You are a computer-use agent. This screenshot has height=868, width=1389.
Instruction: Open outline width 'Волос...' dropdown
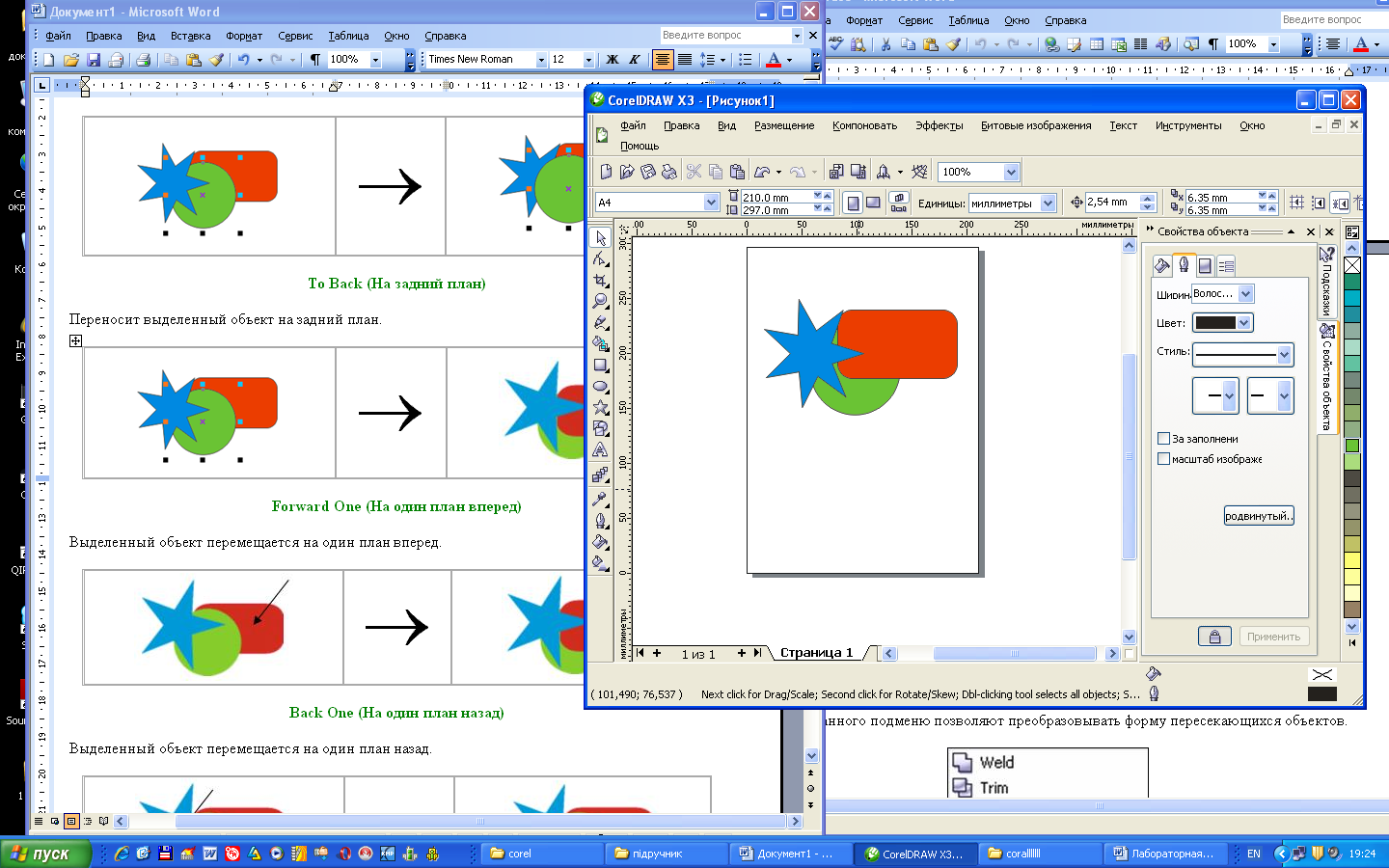pyautogui.click(x=1245, y=294)
